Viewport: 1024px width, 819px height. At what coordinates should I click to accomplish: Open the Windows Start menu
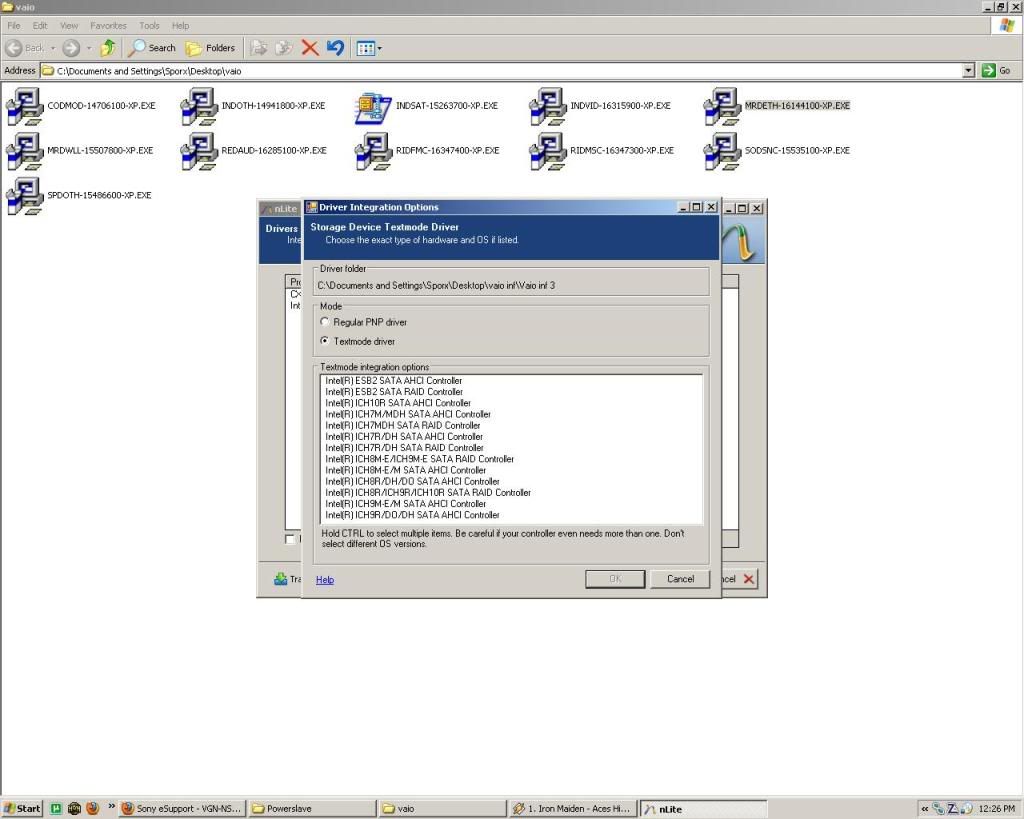[x=22, y=809]
